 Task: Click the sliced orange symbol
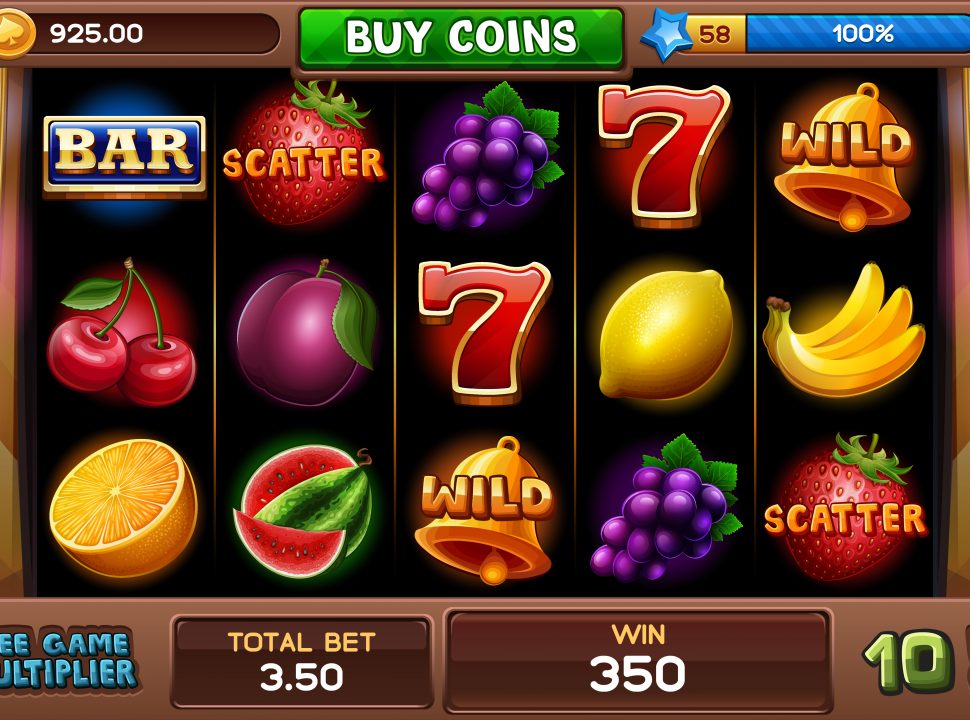coord(124,507)
